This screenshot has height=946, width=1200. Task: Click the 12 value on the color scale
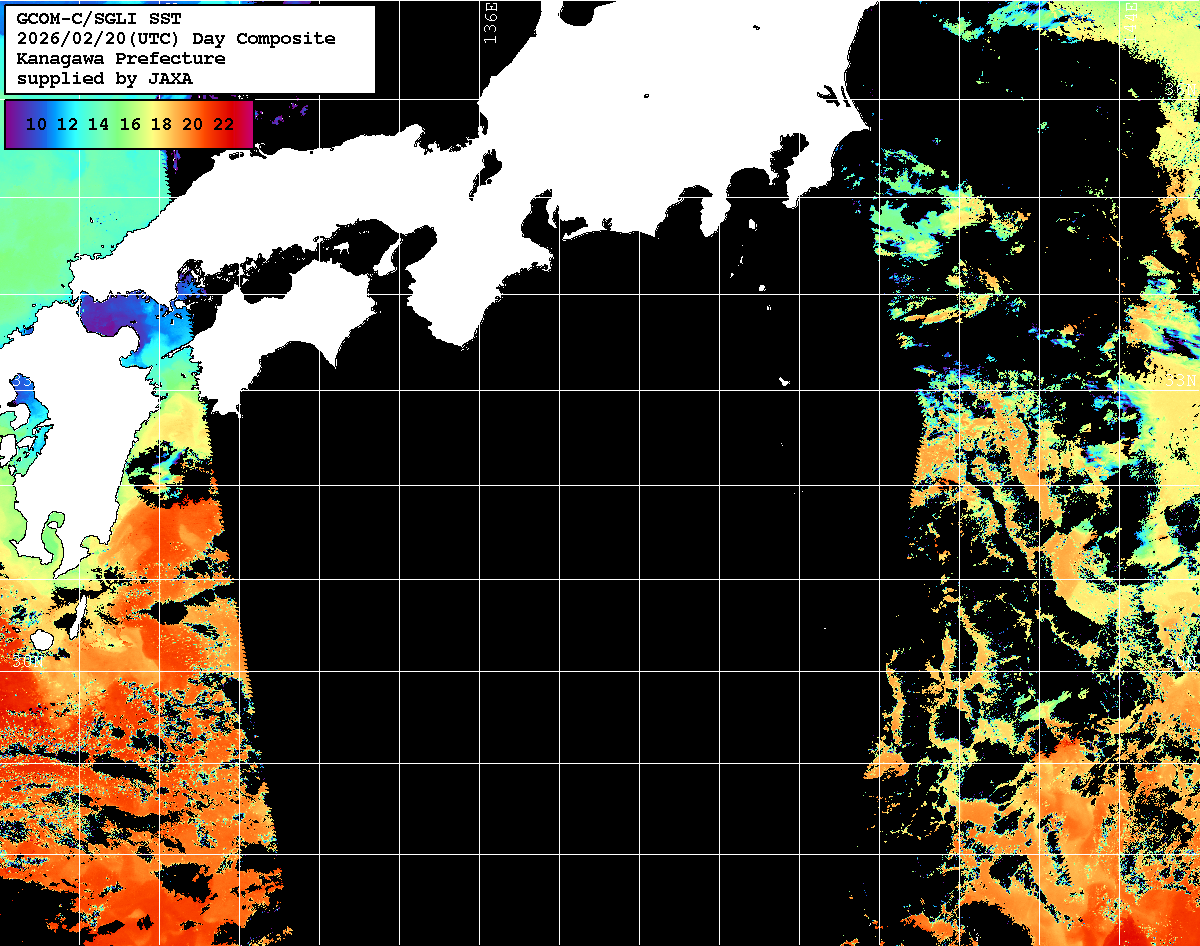click(x=67, y=125)
